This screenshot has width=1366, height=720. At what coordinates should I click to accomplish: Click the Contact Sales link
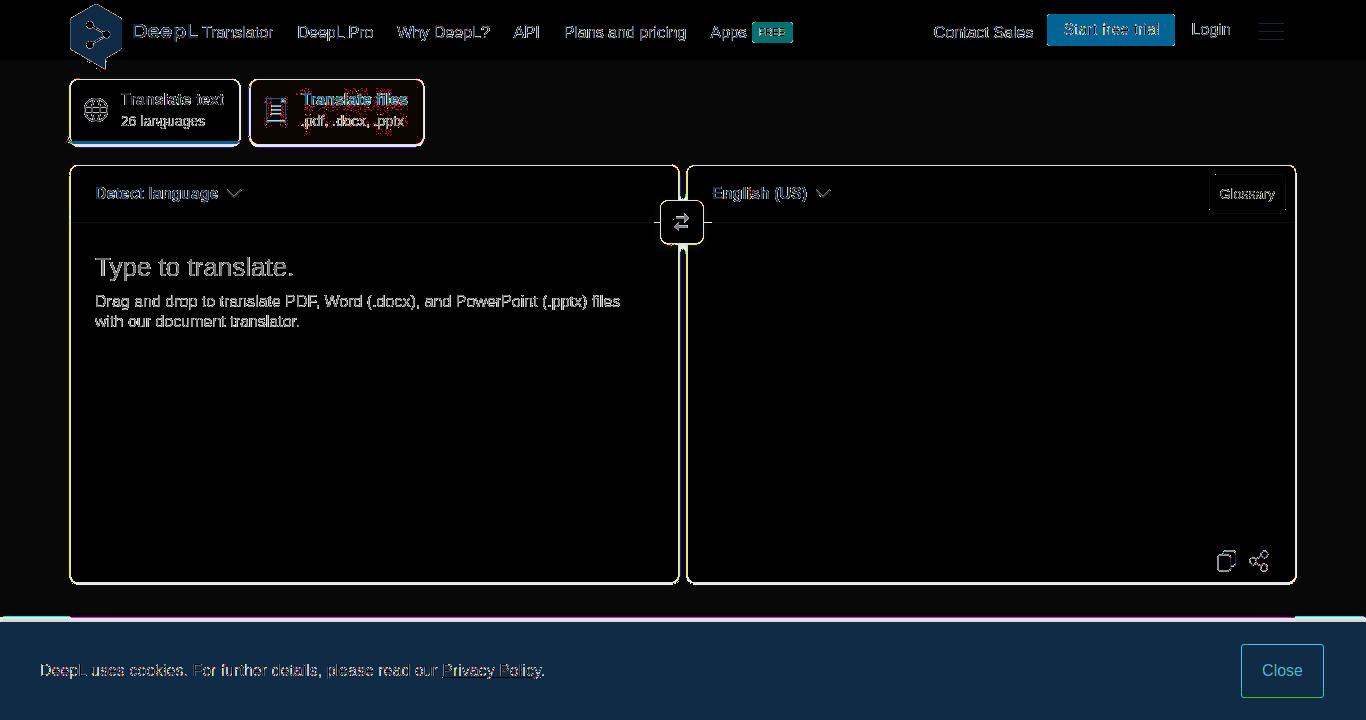983,32
